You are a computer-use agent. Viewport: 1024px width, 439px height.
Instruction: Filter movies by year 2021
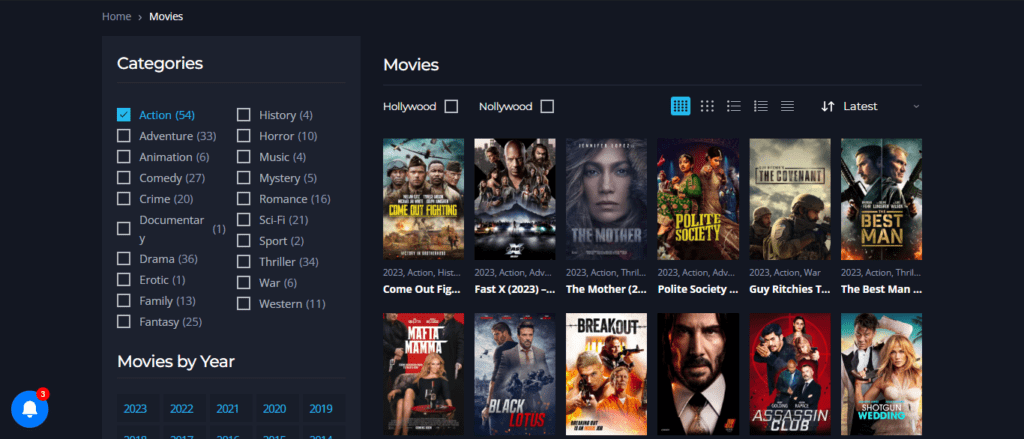click(228, 409)
